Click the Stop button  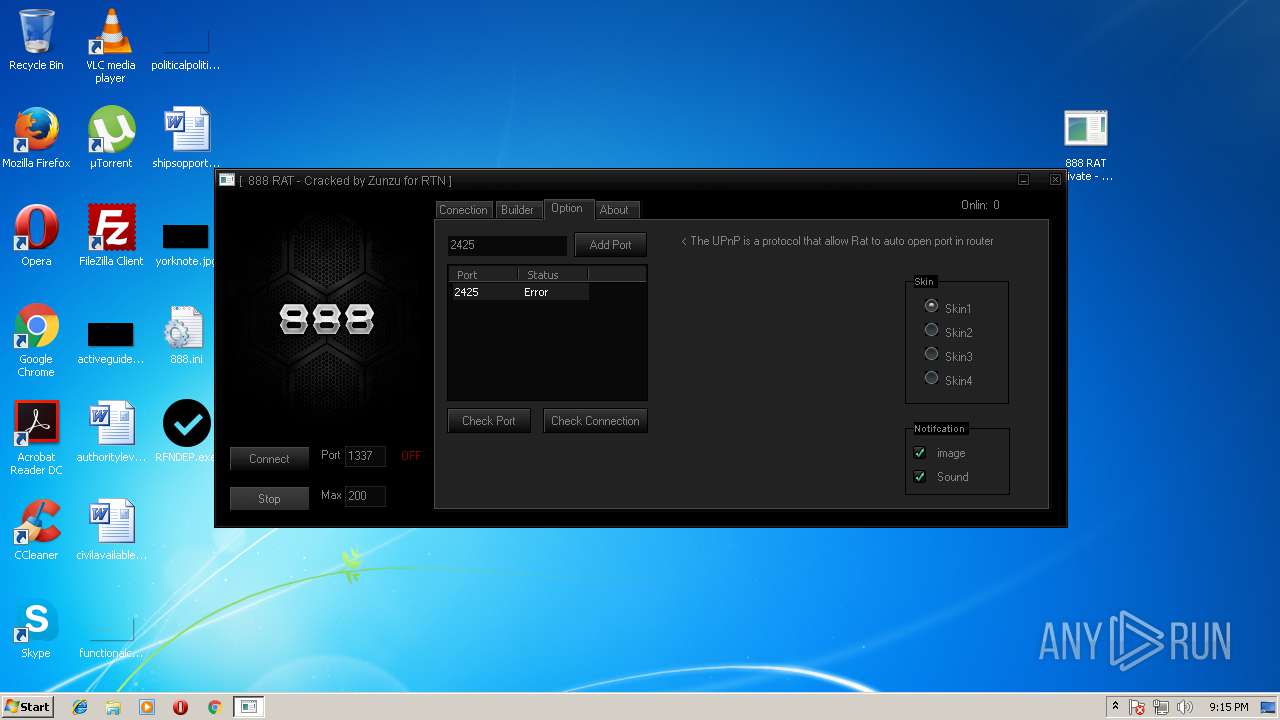tap(269, 499)
